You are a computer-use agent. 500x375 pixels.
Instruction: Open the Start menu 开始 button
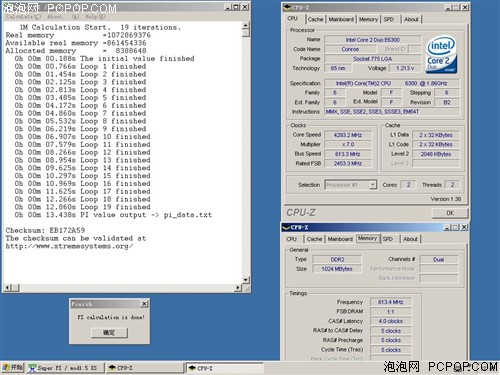tap(13, 368)
